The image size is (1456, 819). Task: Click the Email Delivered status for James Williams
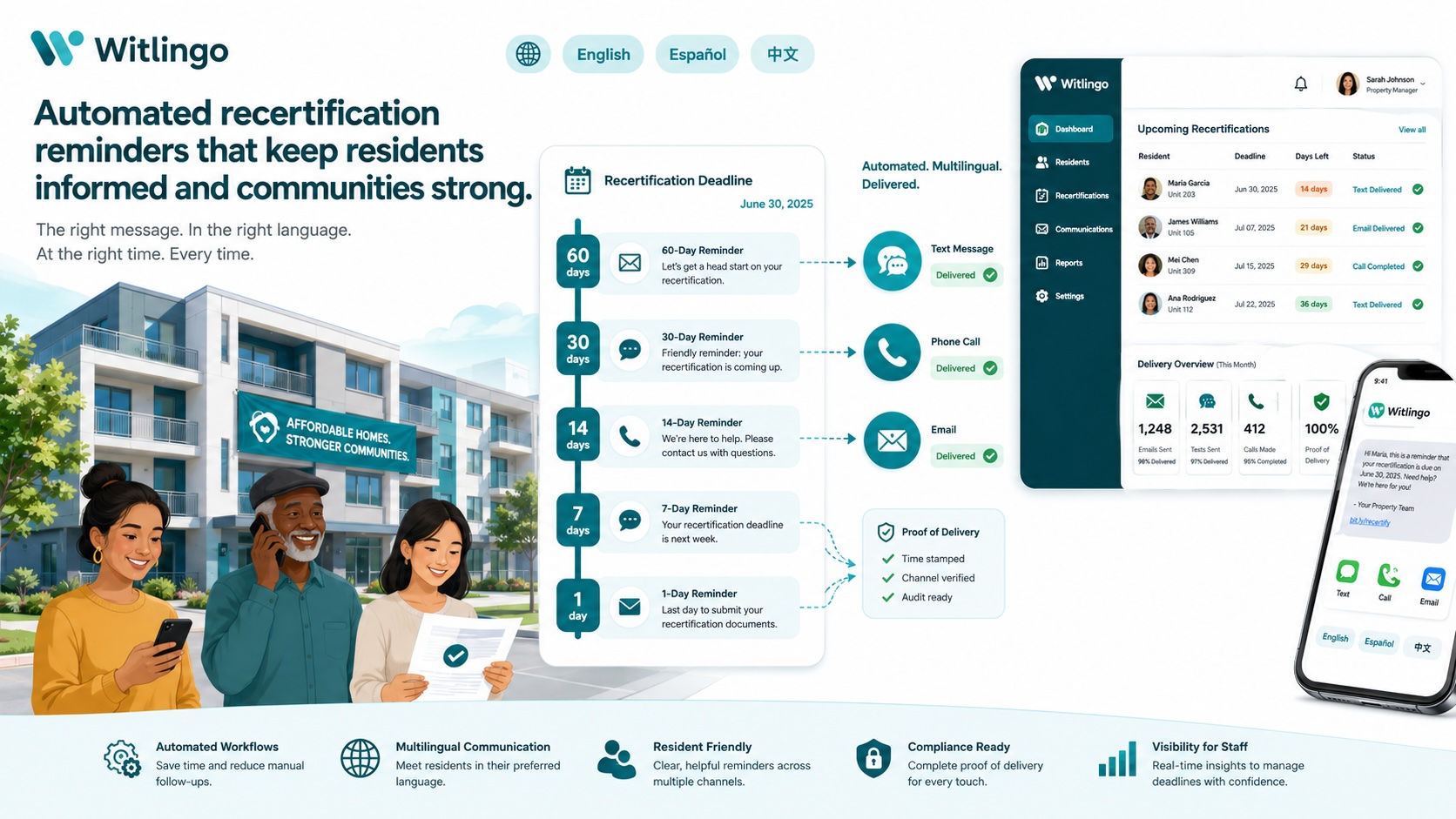(x=1378, y=228)
